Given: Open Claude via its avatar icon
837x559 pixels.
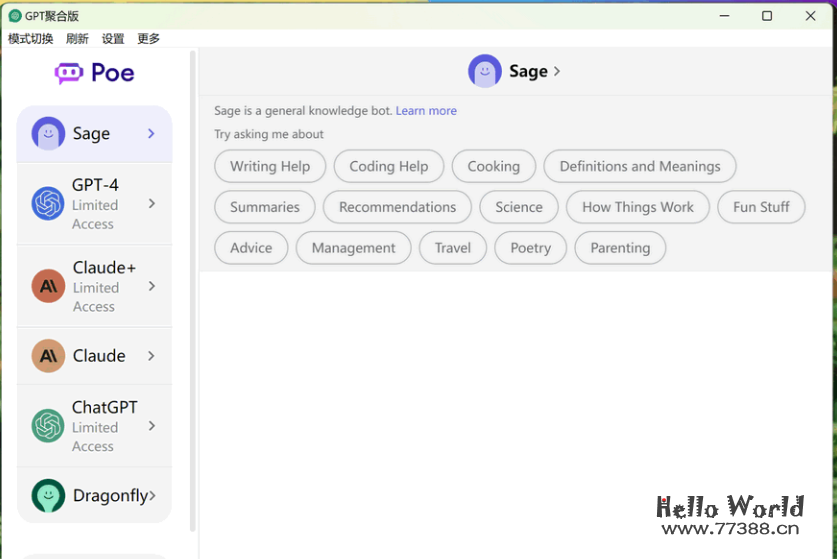Looking at the screenshot, I should [x=48, y=356].
